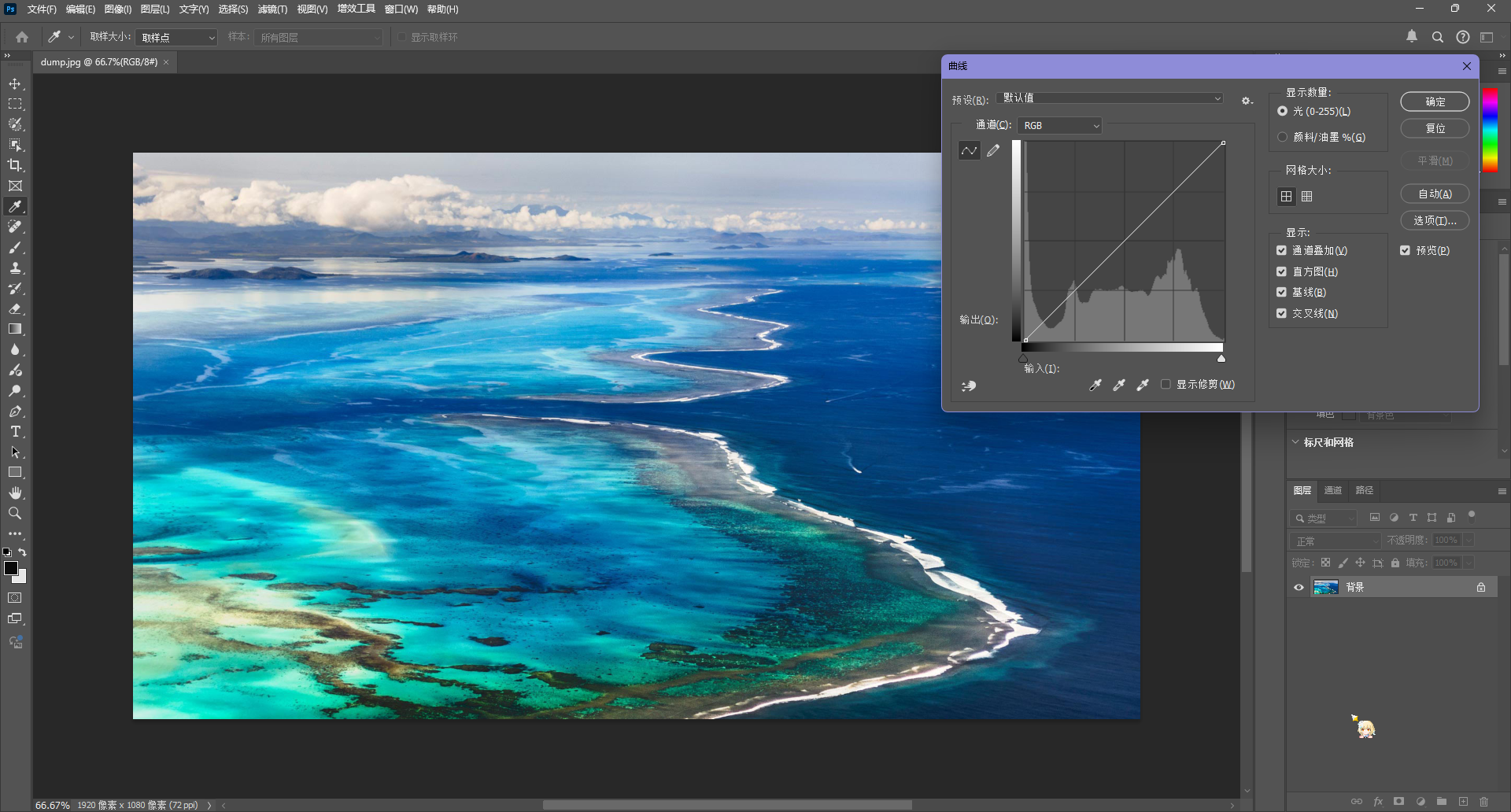The width and height of the screenshot is (1511, 812).
Task: Open the 取样大小 sample size dropdown
Action: (177, 38)
